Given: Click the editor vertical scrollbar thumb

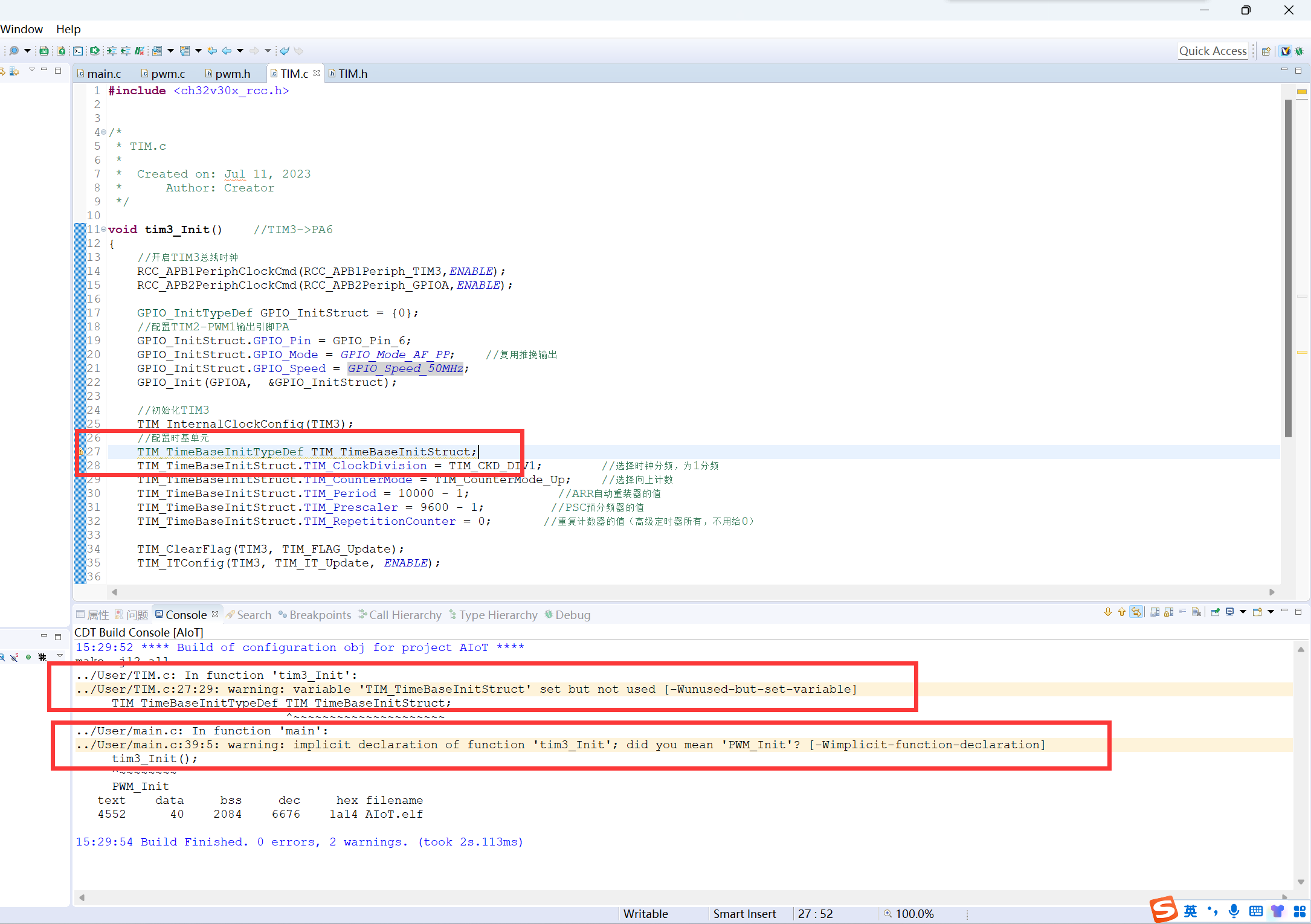Looking at the screenshot, I should pyautogui.click(x=1288, y=269).
